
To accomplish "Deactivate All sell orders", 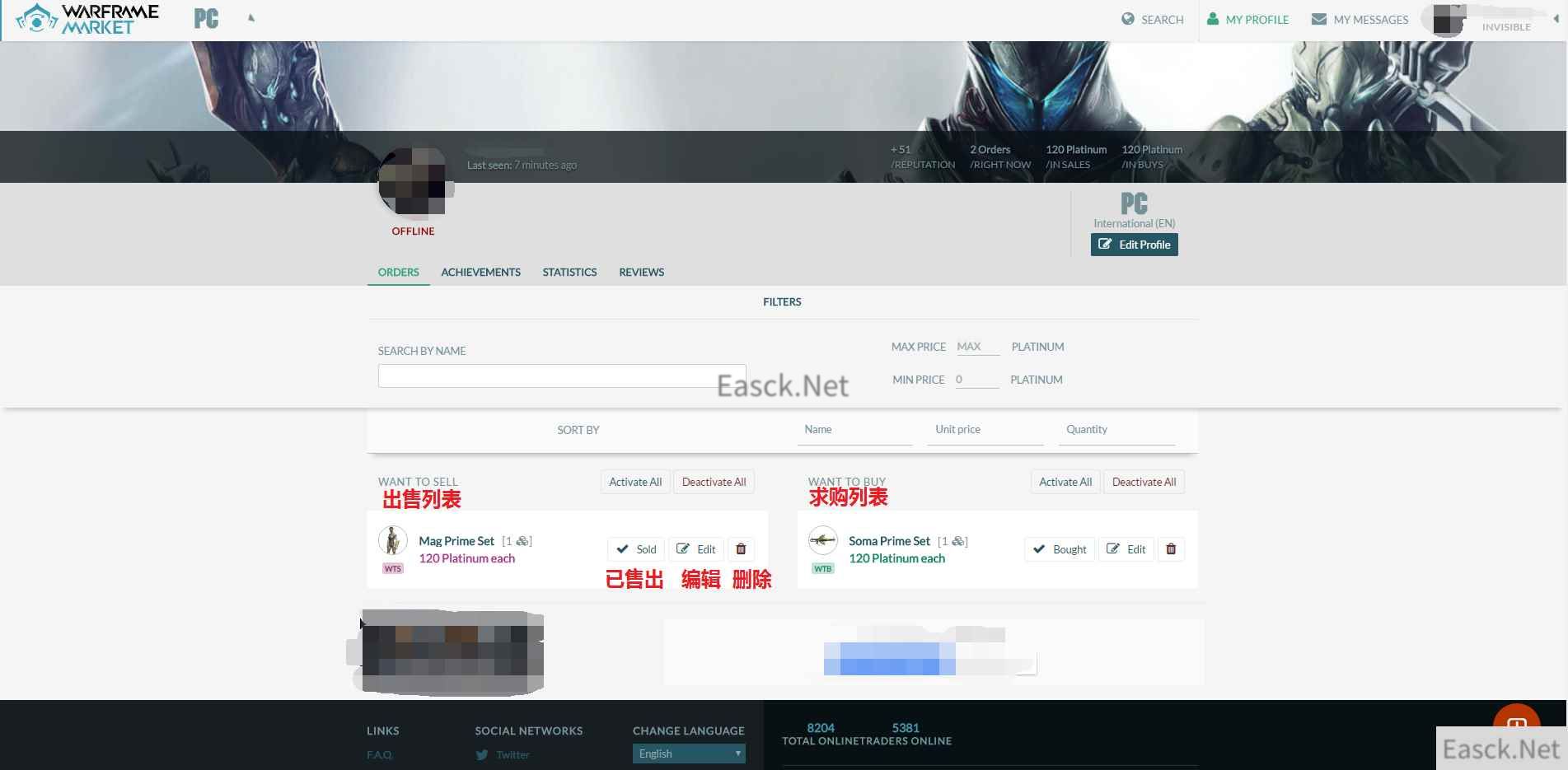I will (714, 482).
